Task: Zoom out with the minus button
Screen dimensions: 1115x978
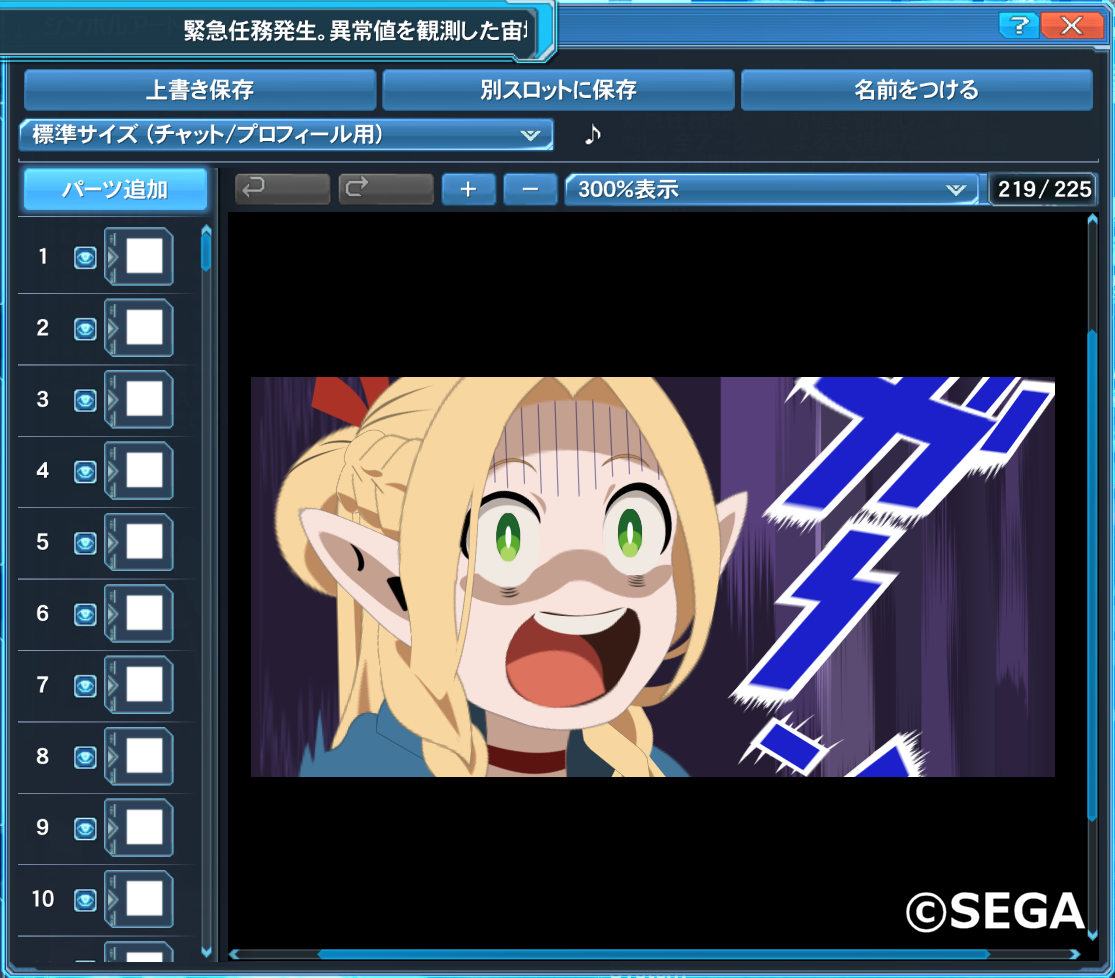Action: click(530, 189)
